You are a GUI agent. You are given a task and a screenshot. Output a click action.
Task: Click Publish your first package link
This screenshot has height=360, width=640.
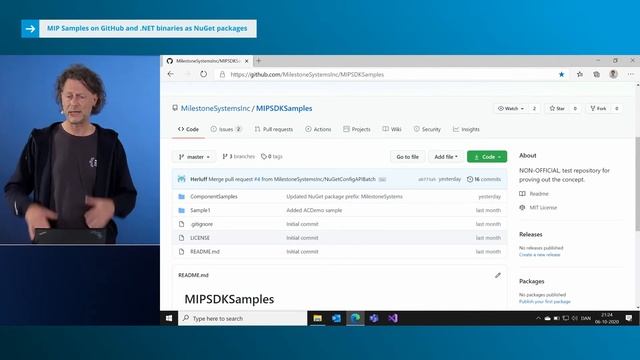tap(545, 302)
